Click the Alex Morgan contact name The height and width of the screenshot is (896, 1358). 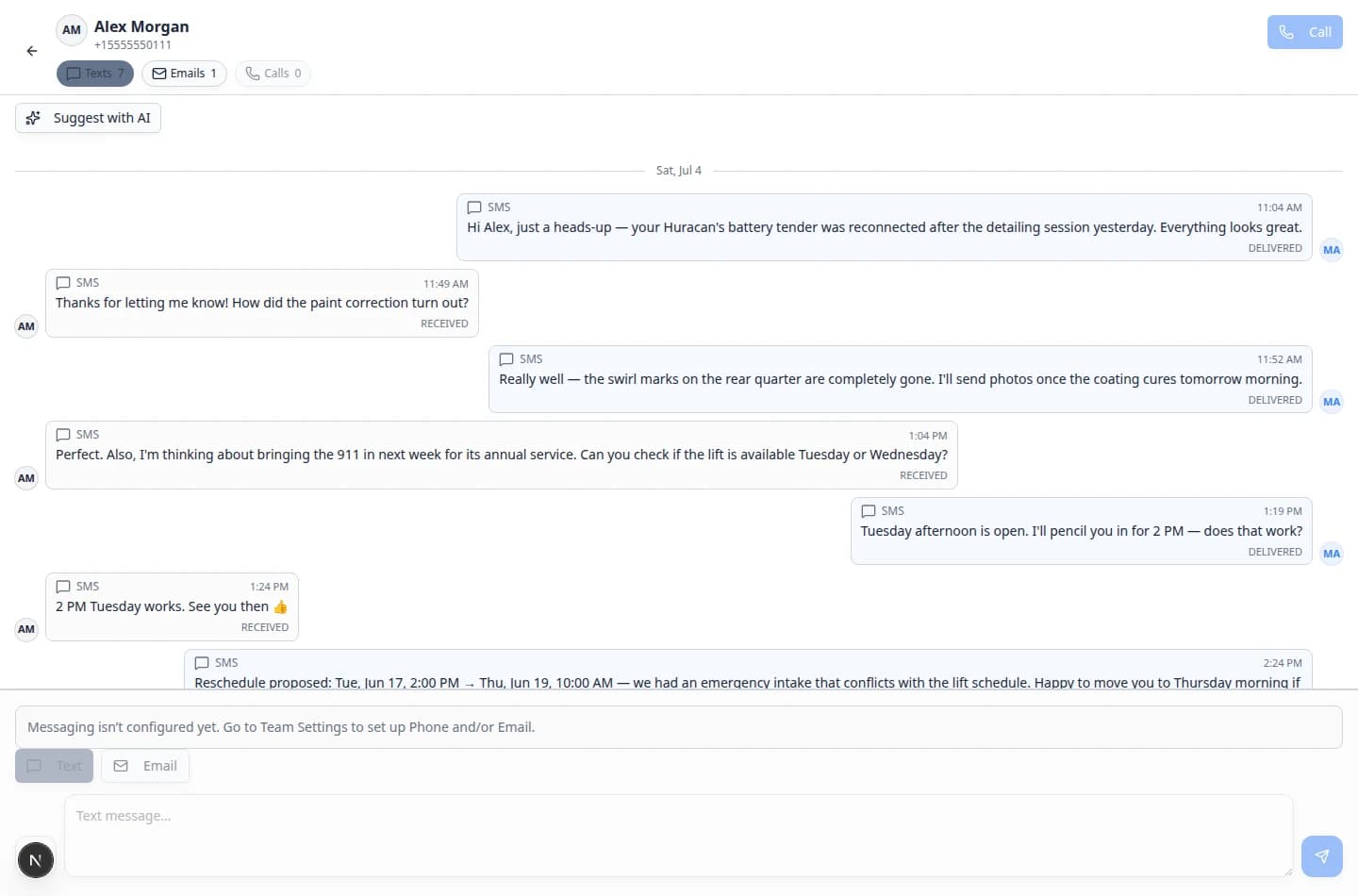[x=141, y=26]
